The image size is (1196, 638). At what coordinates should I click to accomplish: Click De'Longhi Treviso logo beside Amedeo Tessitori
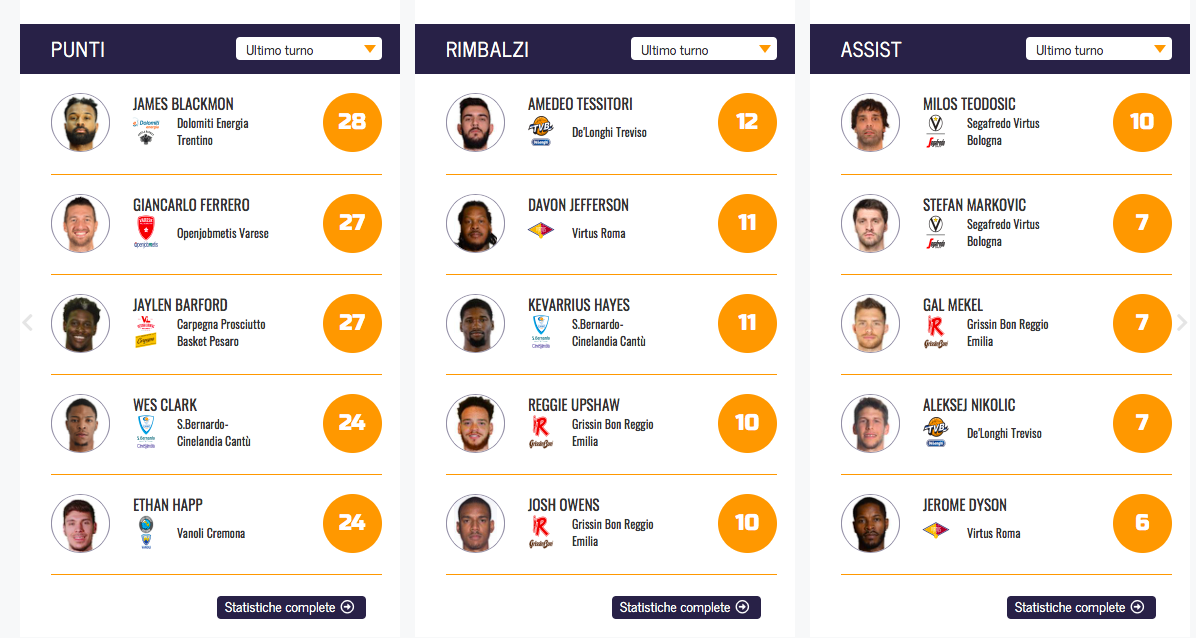click(541, 132)
